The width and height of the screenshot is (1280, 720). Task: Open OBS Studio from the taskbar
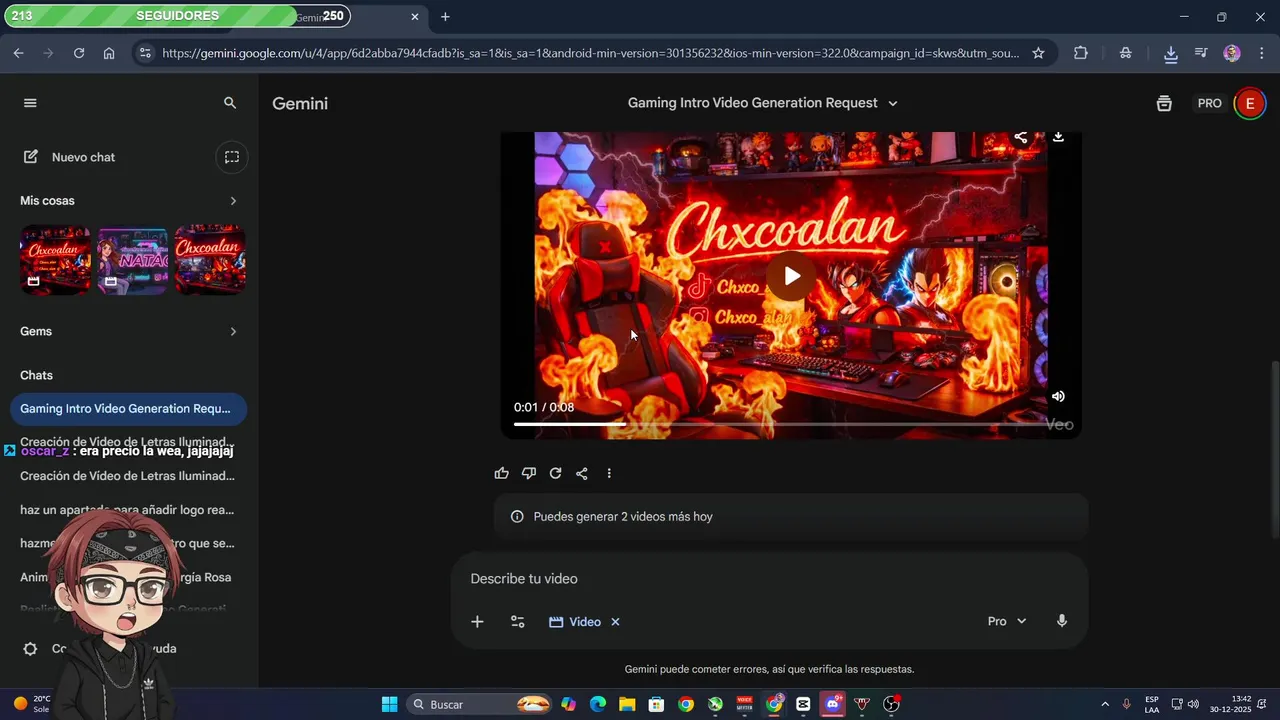891,704
